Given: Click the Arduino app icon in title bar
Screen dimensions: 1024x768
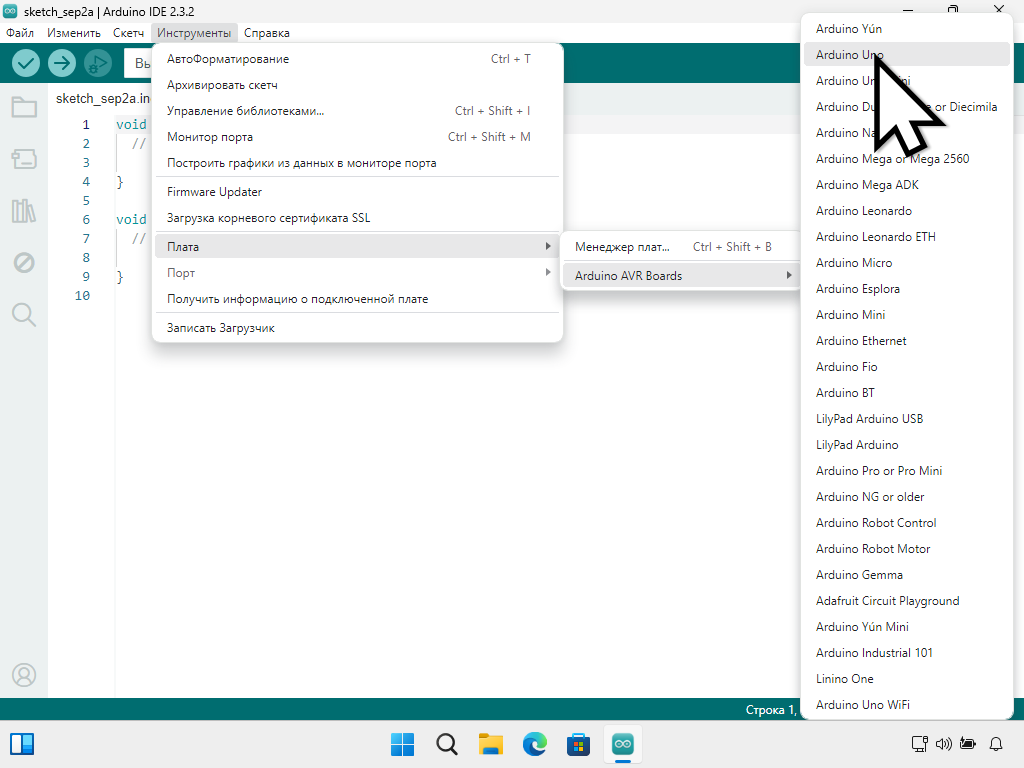Looking at the screenshot, I should pyautogui.click(x=10, y=11).
